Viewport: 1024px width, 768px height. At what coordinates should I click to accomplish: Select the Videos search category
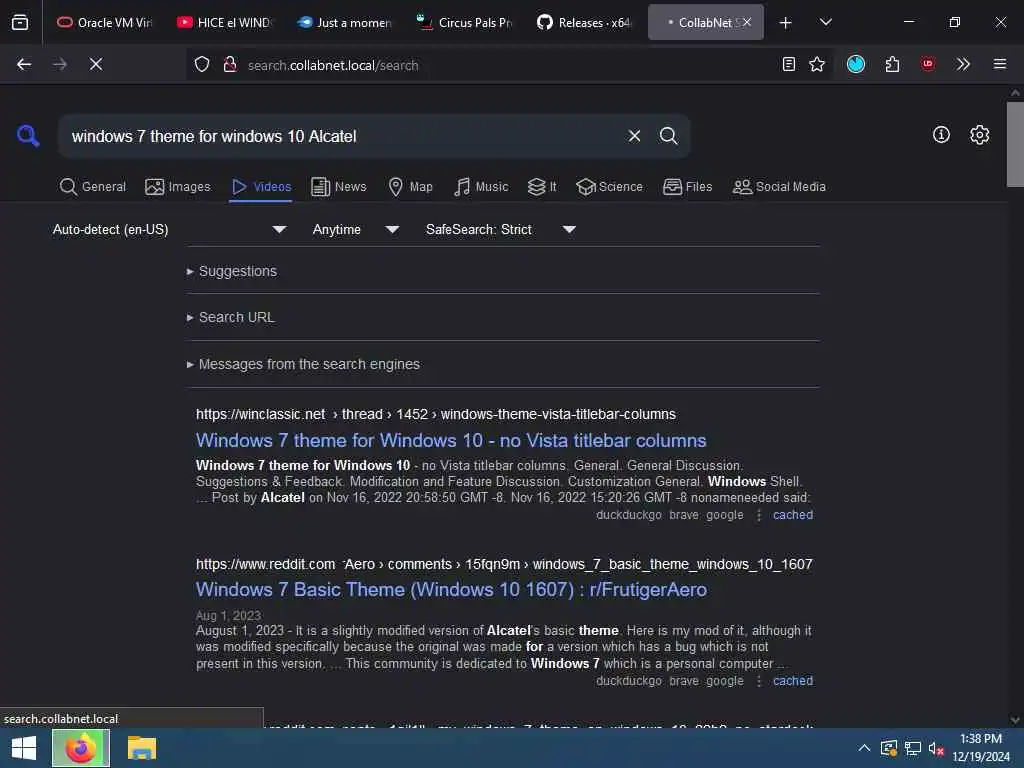tap(261, 187)
